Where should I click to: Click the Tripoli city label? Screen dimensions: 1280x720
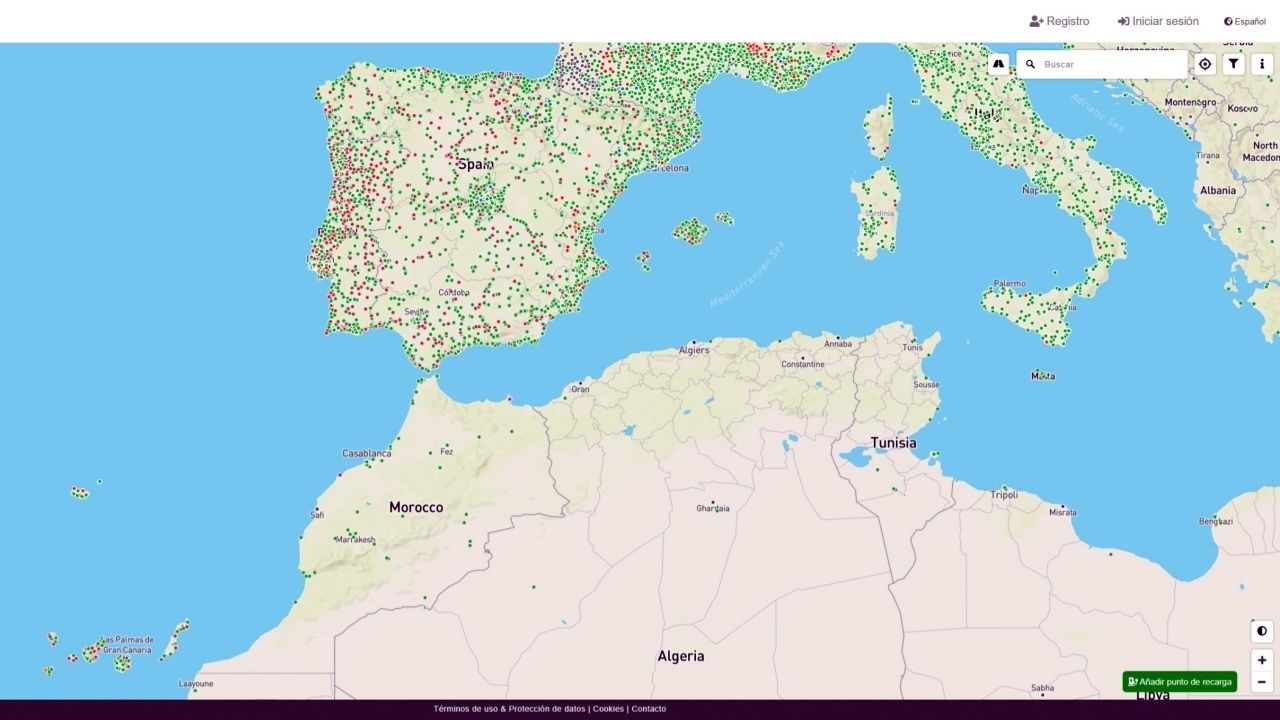coord(1004,495)
